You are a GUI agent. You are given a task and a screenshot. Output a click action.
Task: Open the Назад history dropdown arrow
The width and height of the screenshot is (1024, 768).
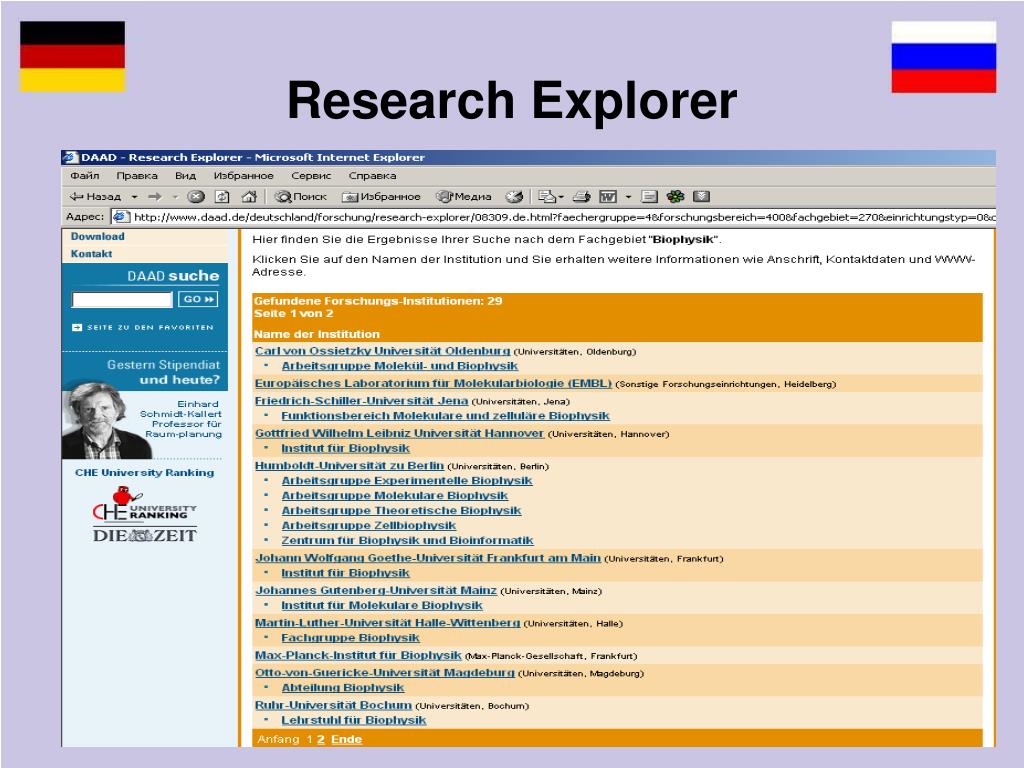click(x=135, y=197)
